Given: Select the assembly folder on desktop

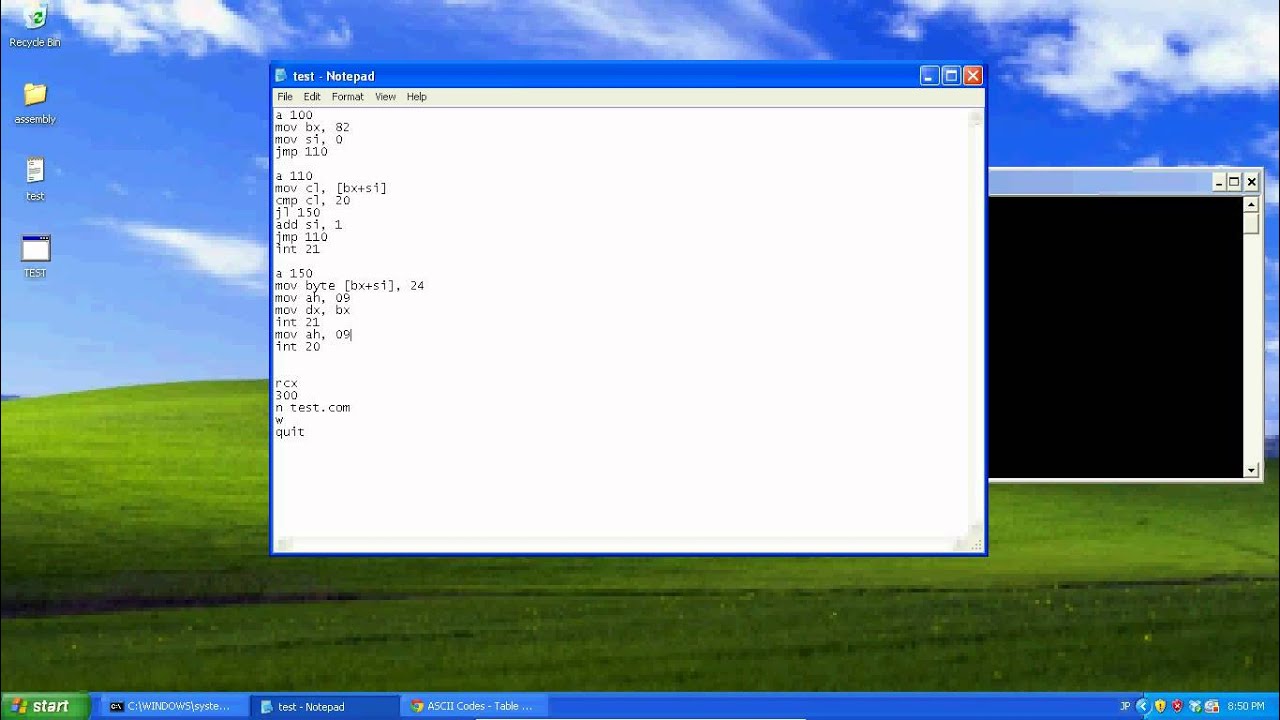Looking at the screenshot, I should [35, 104].
